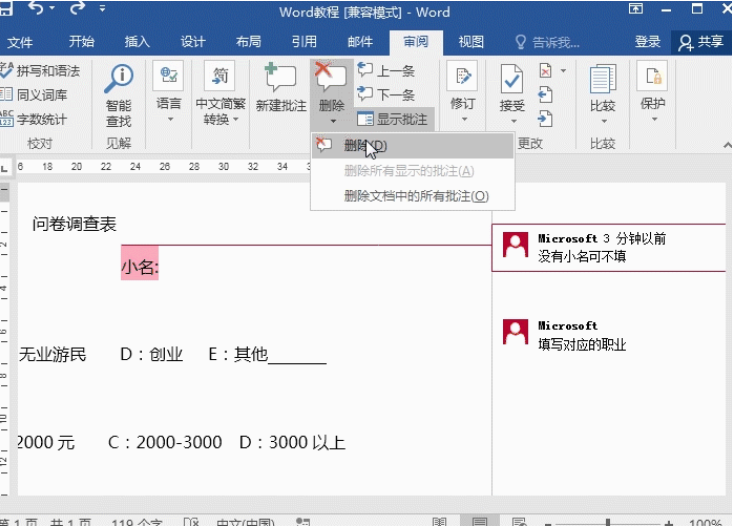Image resolution: width=732 pixels, height=530 pixels.
Task: Click the status bar zoom slider
Action: [608, 524]
